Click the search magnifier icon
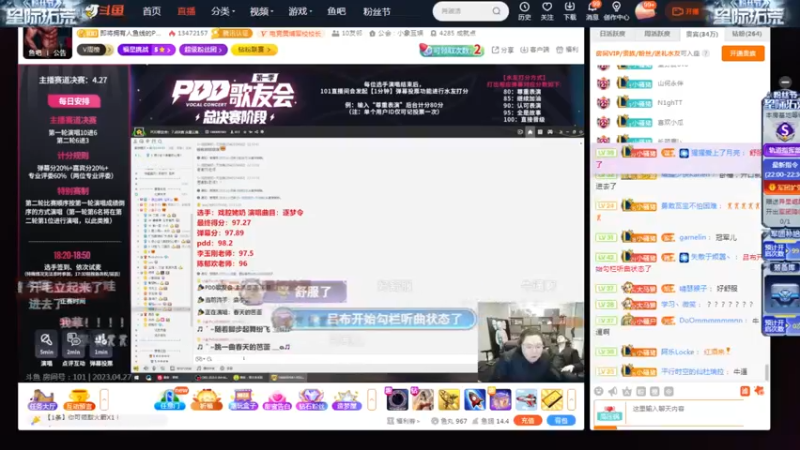The image size is (800, 450). (496, 11)
